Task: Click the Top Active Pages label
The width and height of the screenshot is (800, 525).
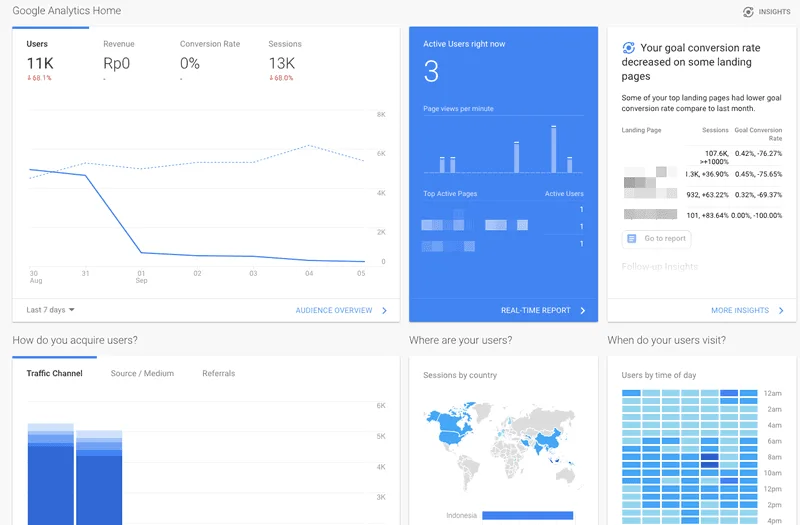Action: tap(450, 194)
